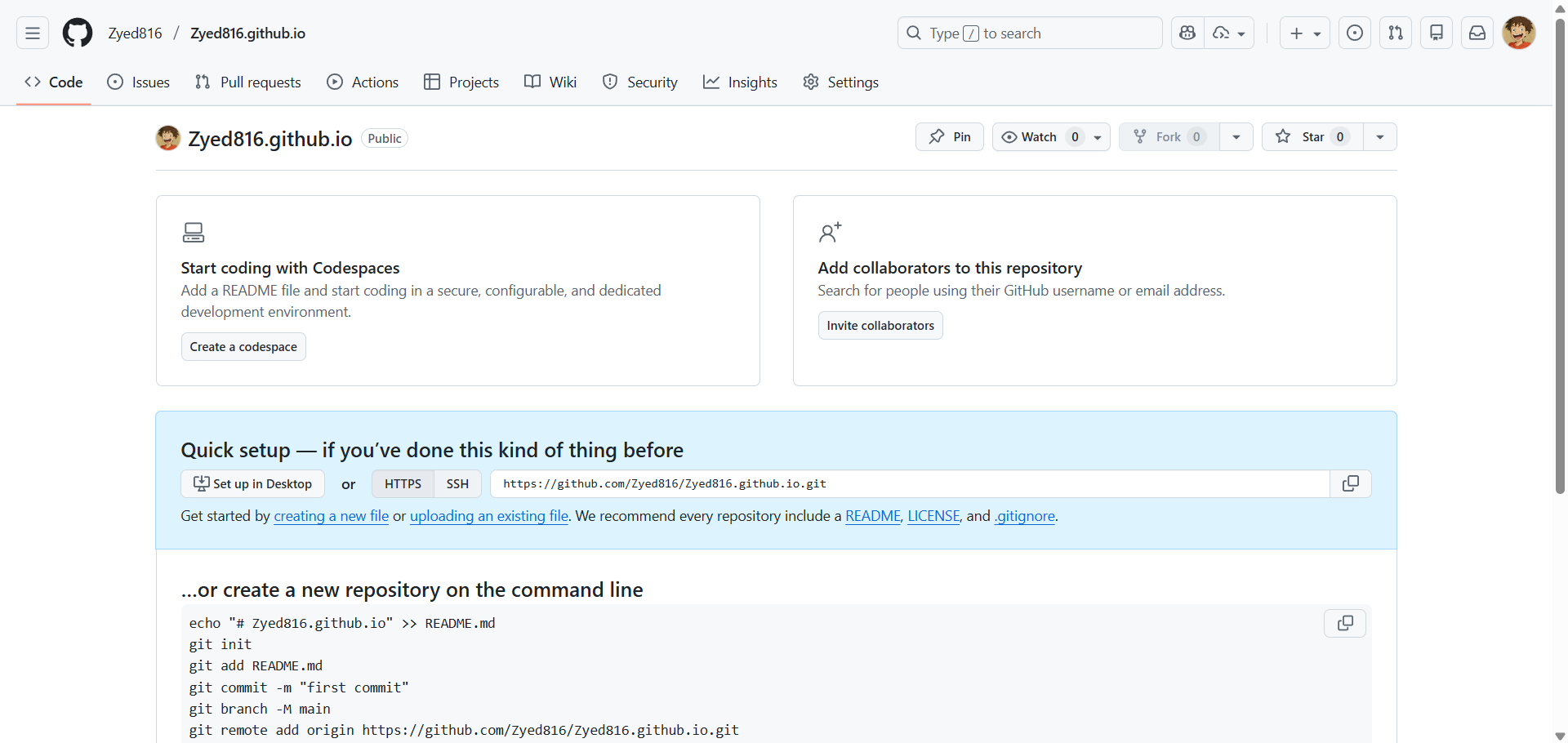
Task: View the Insights tab
Action: click(x=741, y=82)
